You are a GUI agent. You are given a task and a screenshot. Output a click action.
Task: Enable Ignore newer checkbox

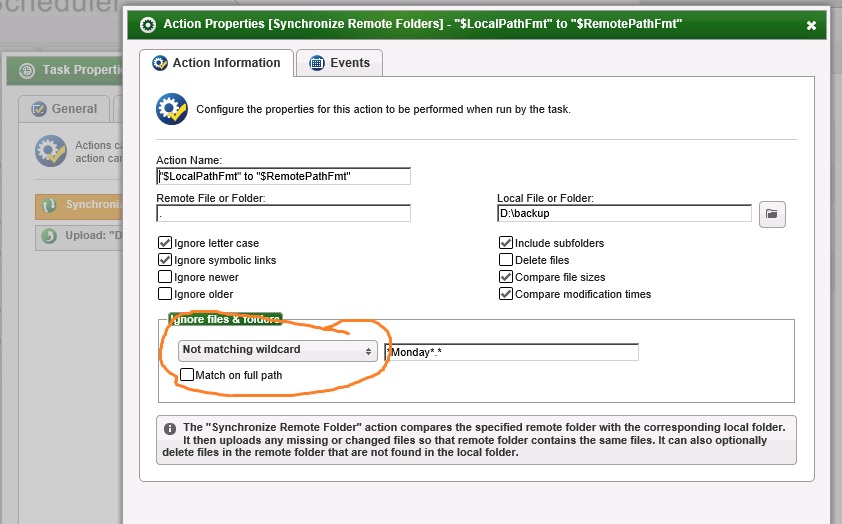(165, 277)
